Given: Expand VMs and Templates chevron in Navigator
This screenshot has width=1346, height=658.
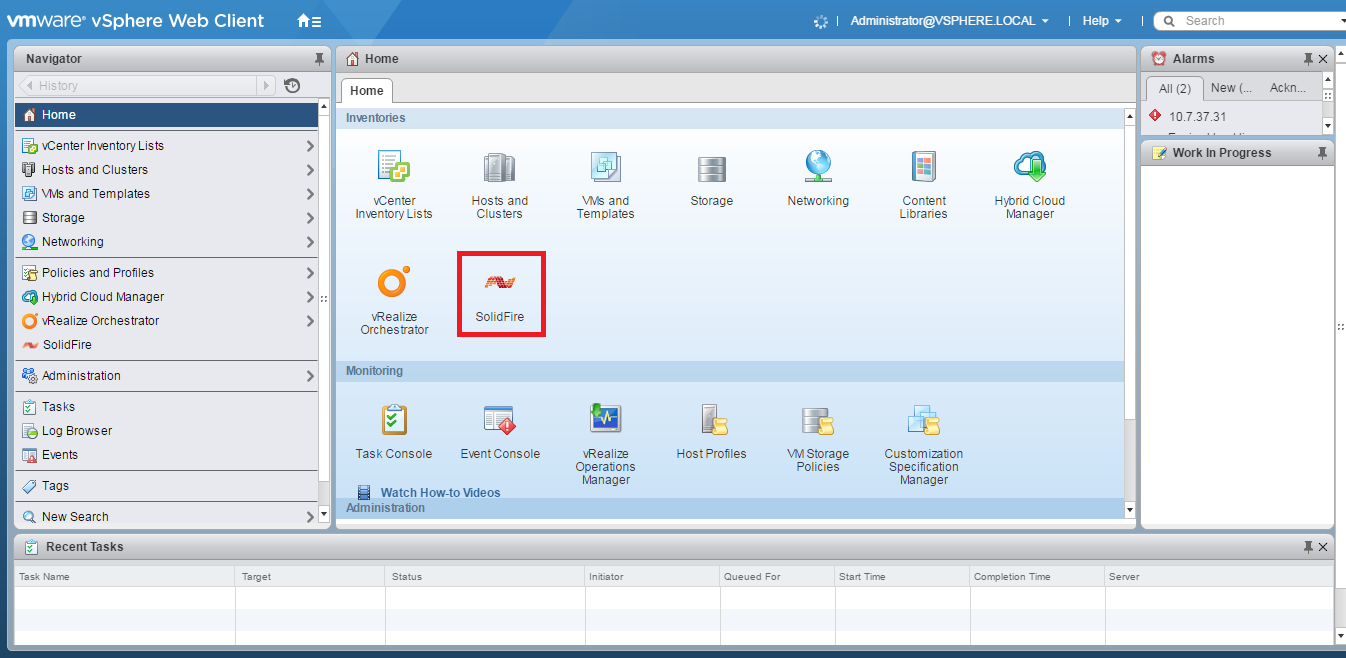Looking at the screenshot, I should click(x=310, y=194).
